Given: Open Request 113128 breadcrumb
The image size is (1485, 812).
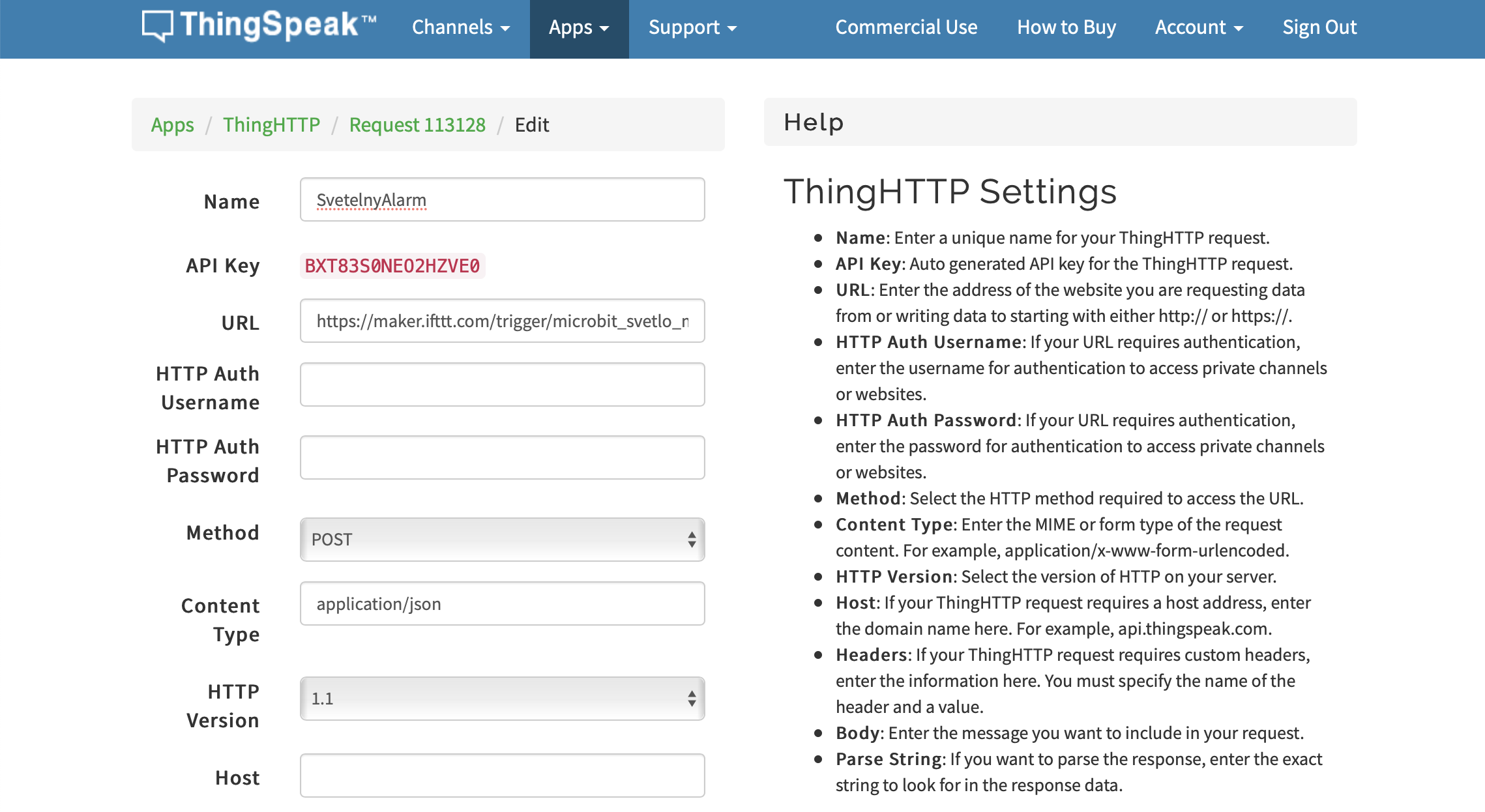Looking at the screenshot, I should (x=417, y=124).
